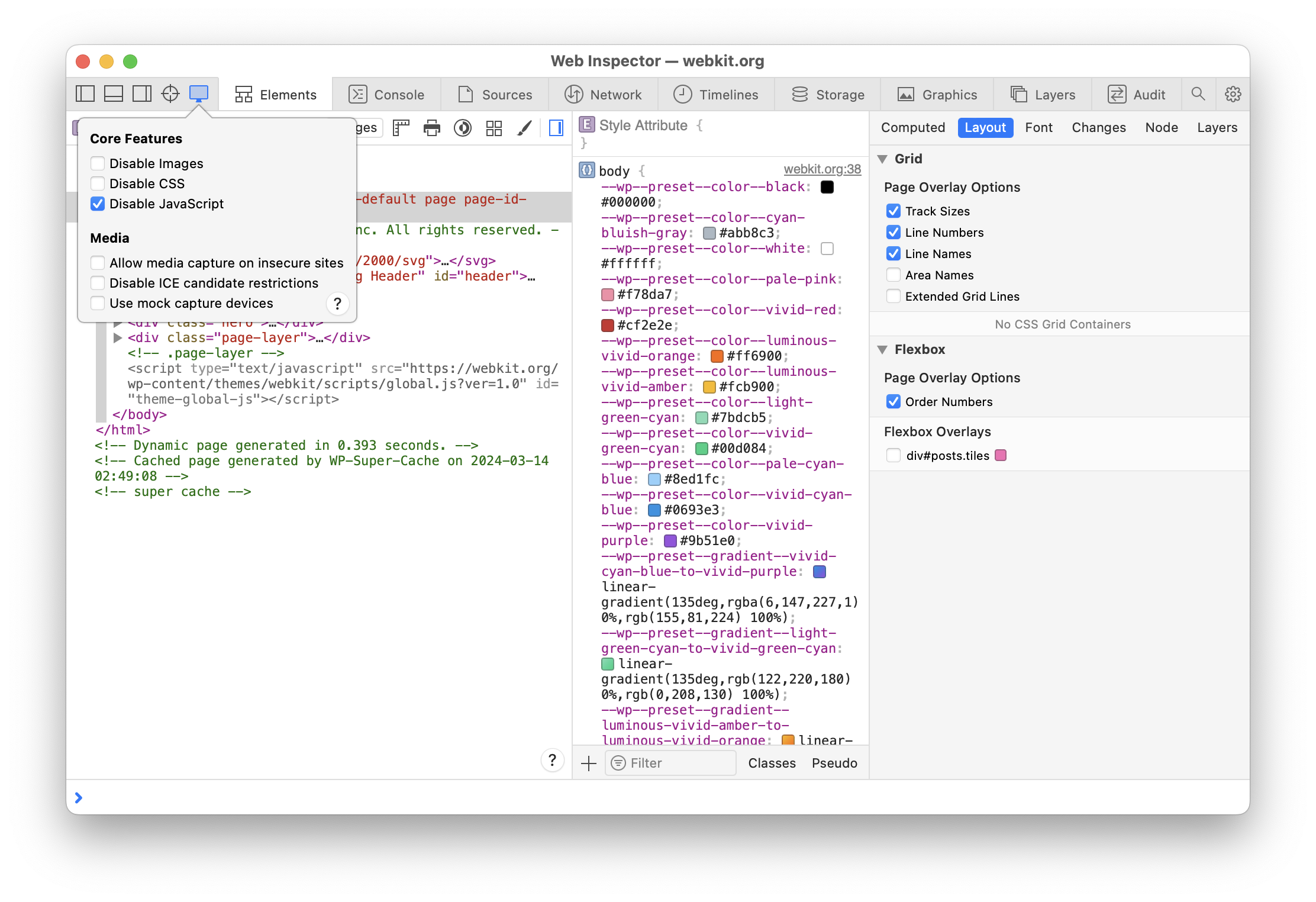This screenshot has height=902, width=1316.
Task: Open the Console tab
Action: tap(386, 95)
